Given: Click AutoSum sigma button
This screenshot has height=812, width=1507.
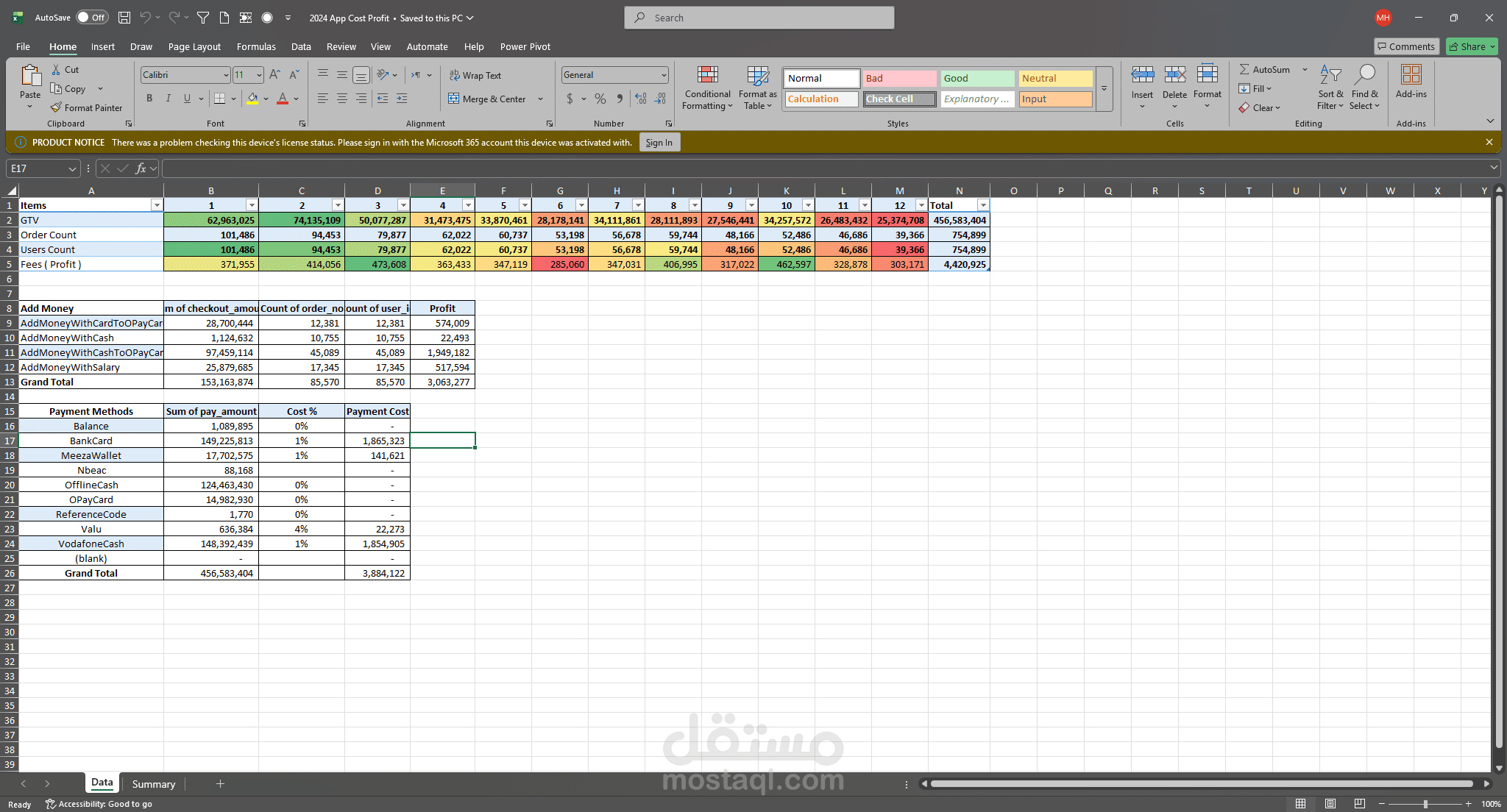Looking at the screenshot, I should [x=1265, y=70].
